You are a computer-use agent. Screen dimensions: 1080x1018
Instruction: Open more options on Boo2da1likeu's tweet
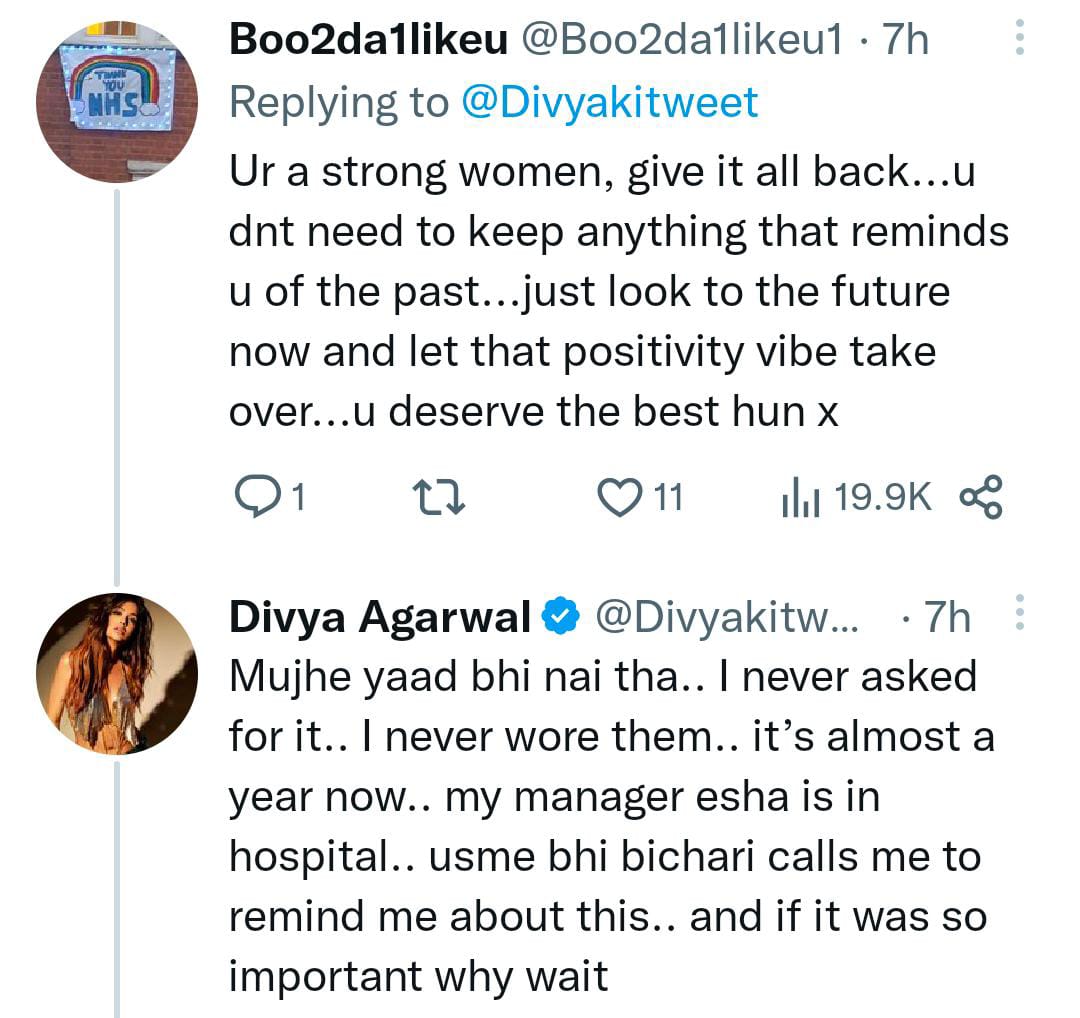tap(1019, 40)
